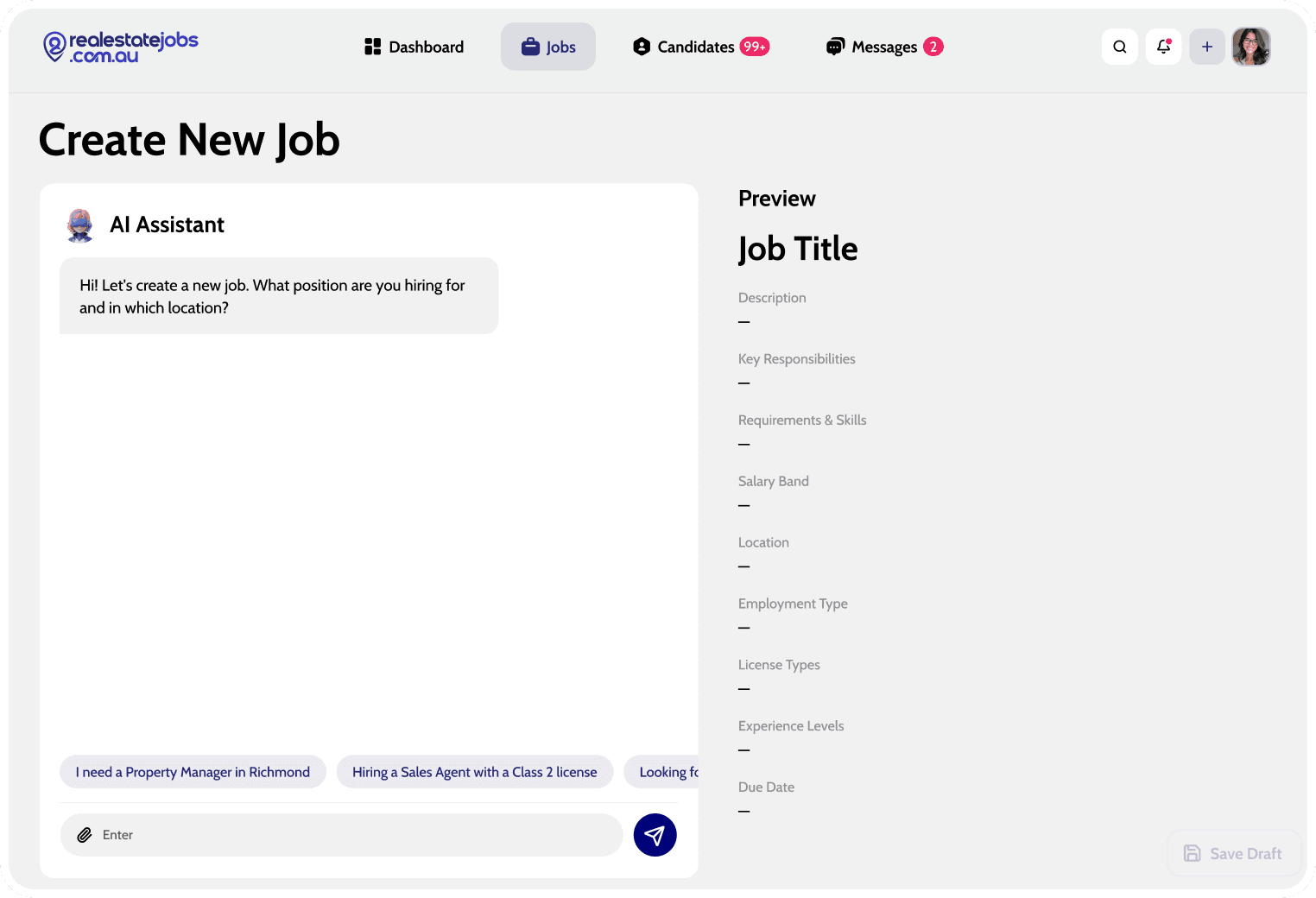Click the License Types label
Image resolution: width=1316 pixels, height=898 pixels.
[x=779, y=666]
